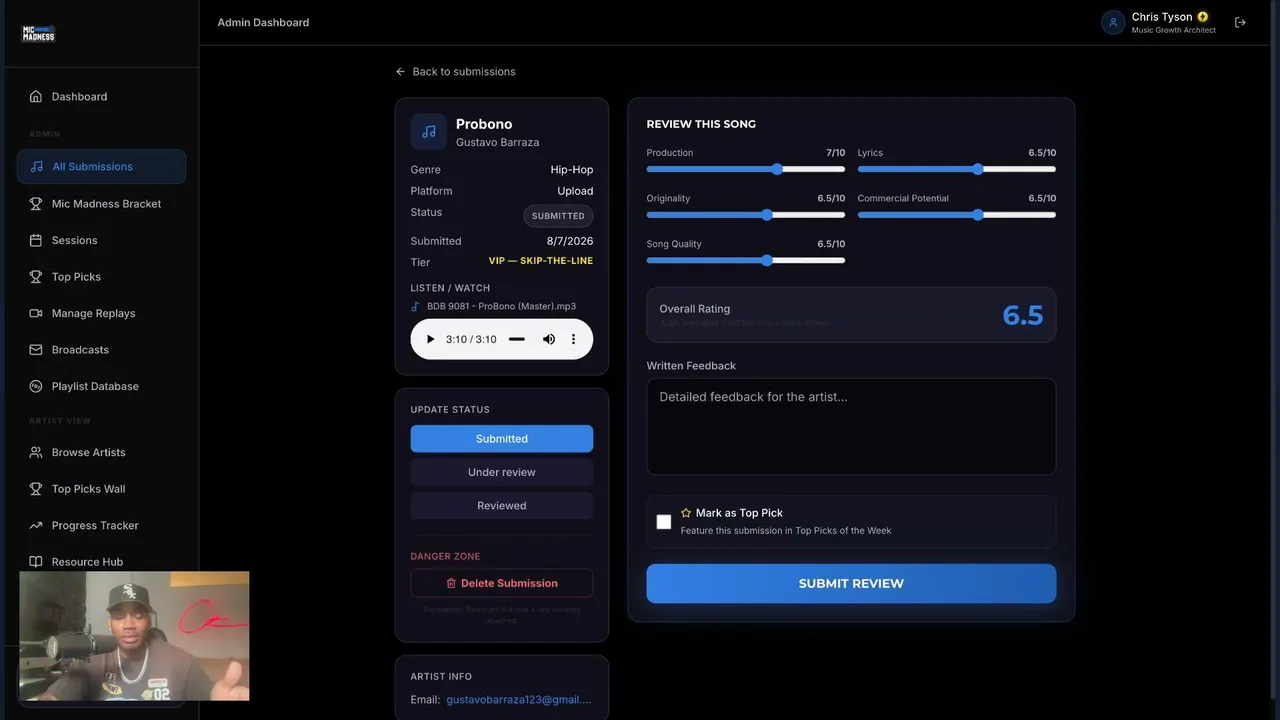The width and height of the screenshot is (1280, 720).
Task: Adjust the Originality rating slider
Action: pos(746,215)
